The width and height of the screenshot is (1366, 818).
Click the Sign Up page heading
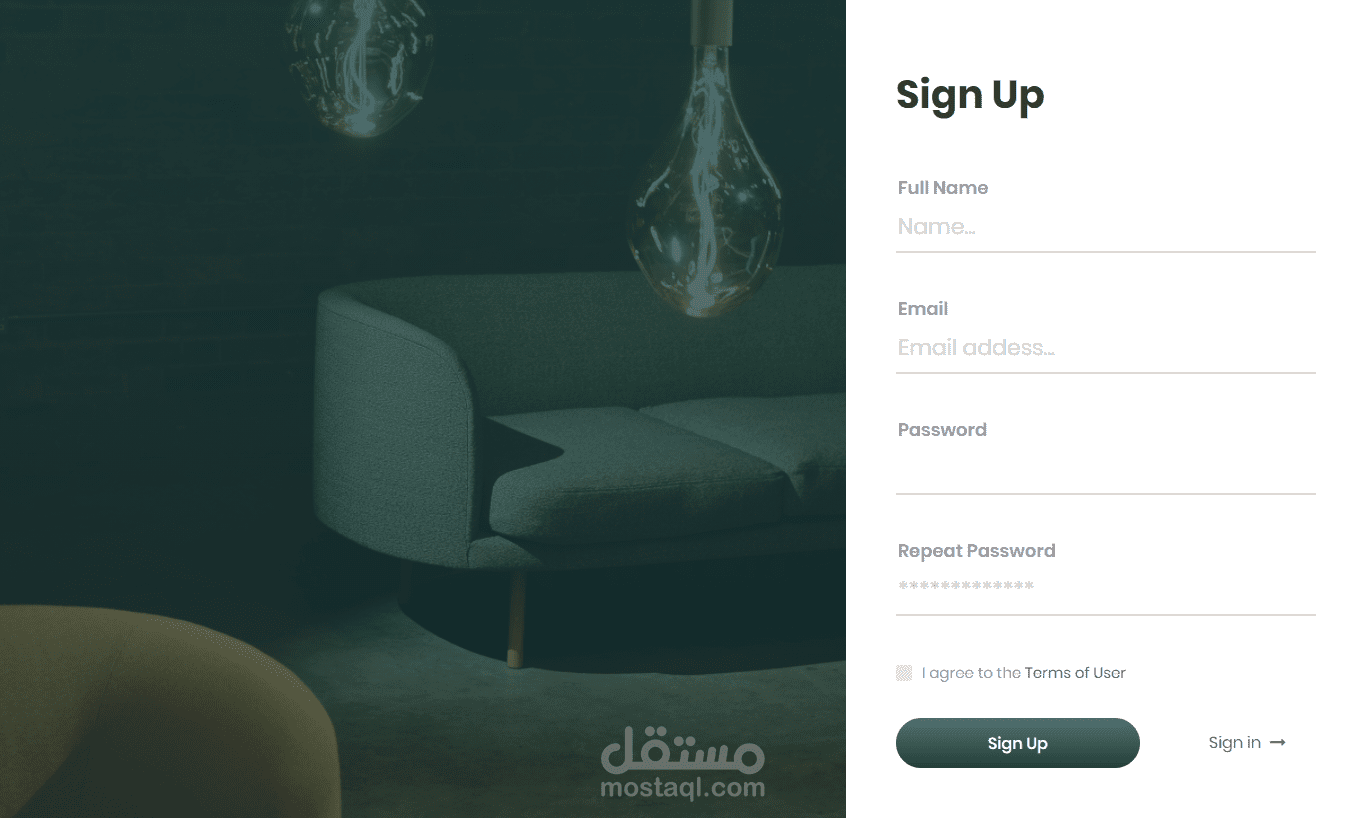point(970,96)
